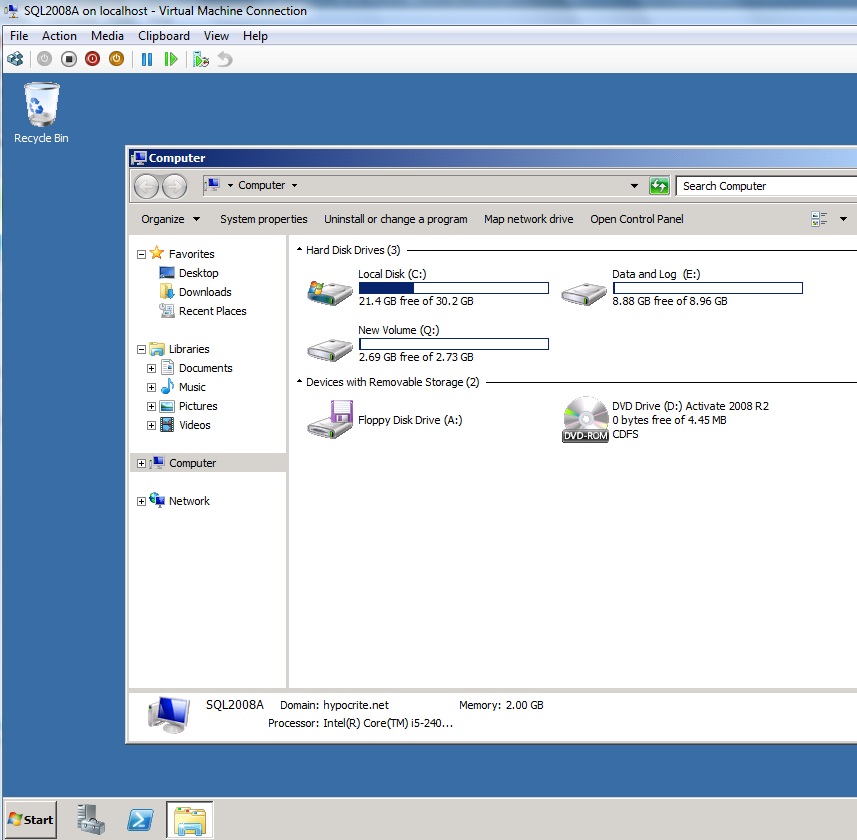The height and width of the screenshot is (840, 857).
Task: Click the New Volume (Q:) usage bar
Action: coord(454,344)
